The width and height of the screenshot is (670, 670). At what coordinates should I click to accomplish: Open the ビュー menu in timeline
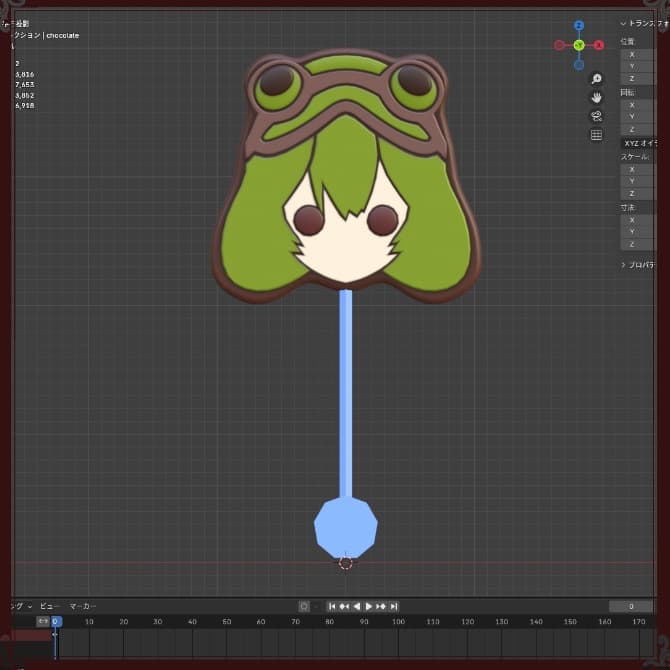pyautogui.click(x=49, y=606)
